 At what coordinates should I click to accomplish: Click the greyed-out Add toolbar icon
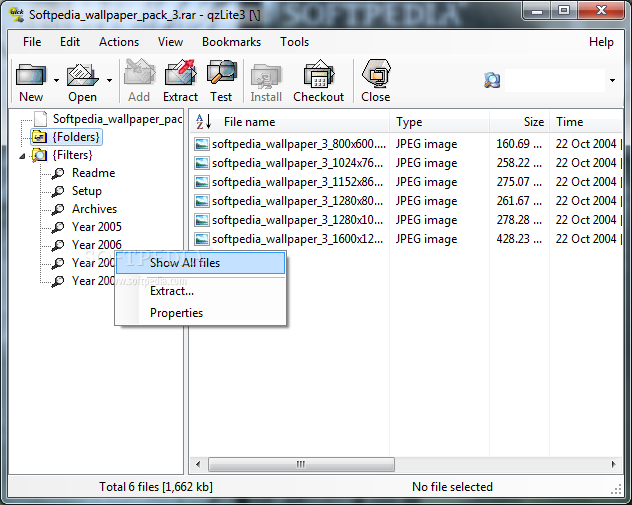139,73
